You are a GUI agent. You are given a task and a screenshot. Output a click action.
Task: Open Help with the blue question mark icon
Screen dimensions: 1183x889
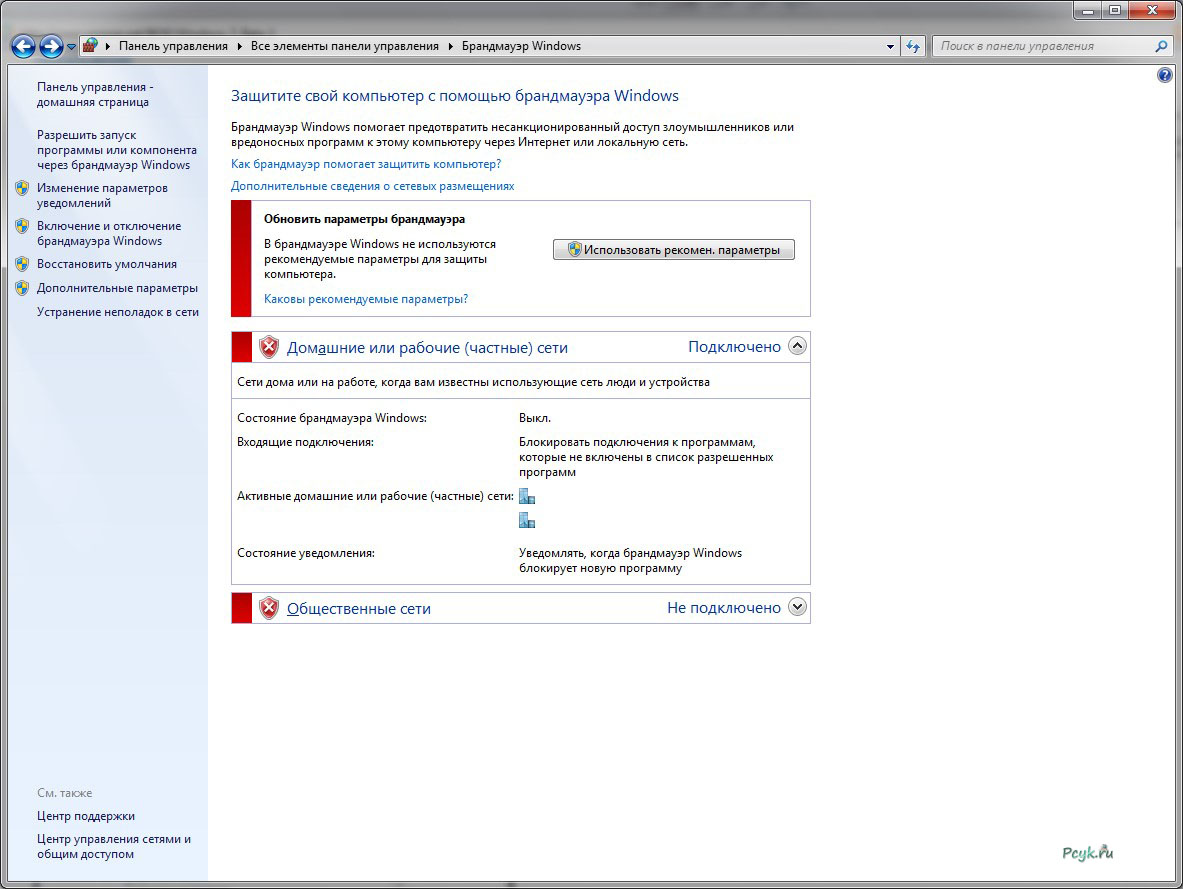point(1165,75)
